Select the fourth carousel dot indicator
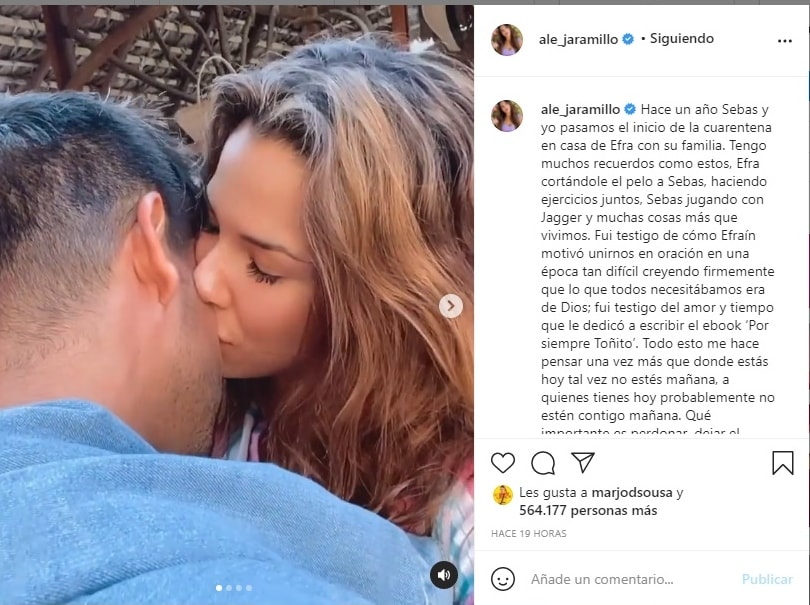This screenshot has width=810, height=605. [x=249, y=588]
